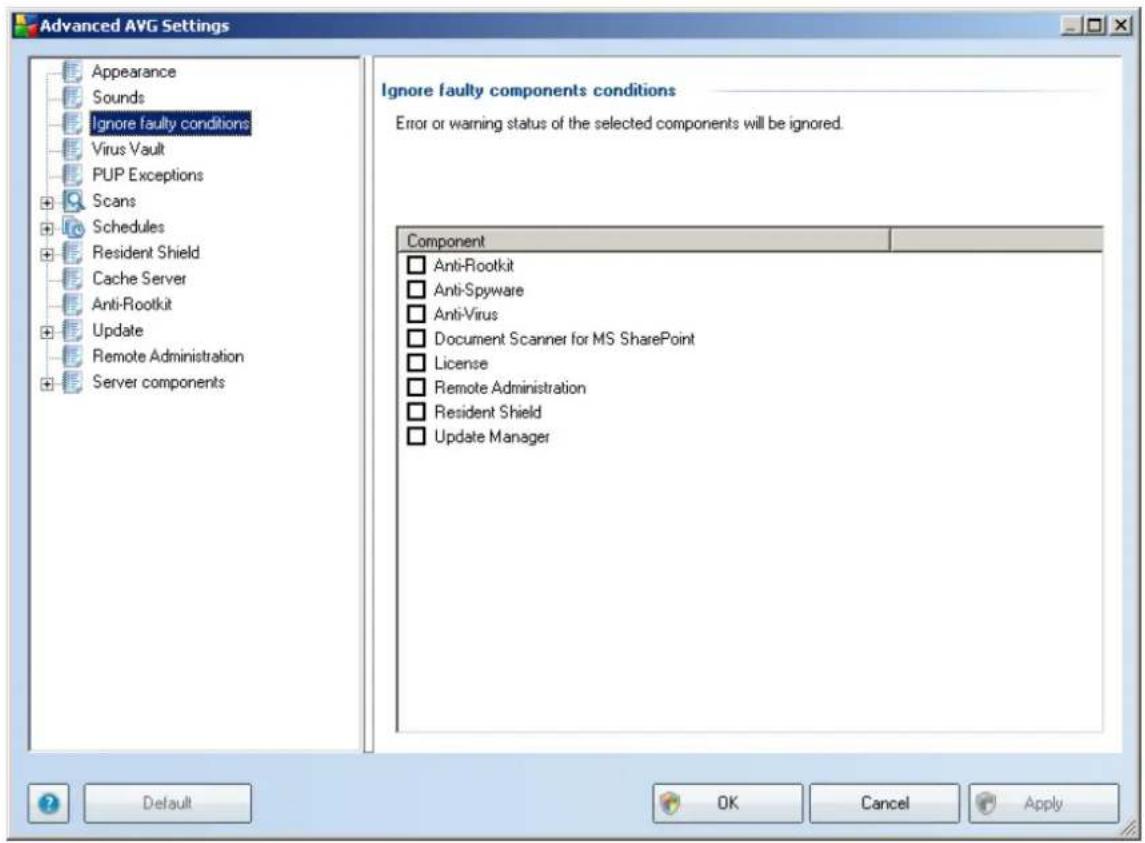Click the Anti-Rootkit tree icon in sidebar
The height and width of the screenshot is (843, 1145).
[72, 305]
